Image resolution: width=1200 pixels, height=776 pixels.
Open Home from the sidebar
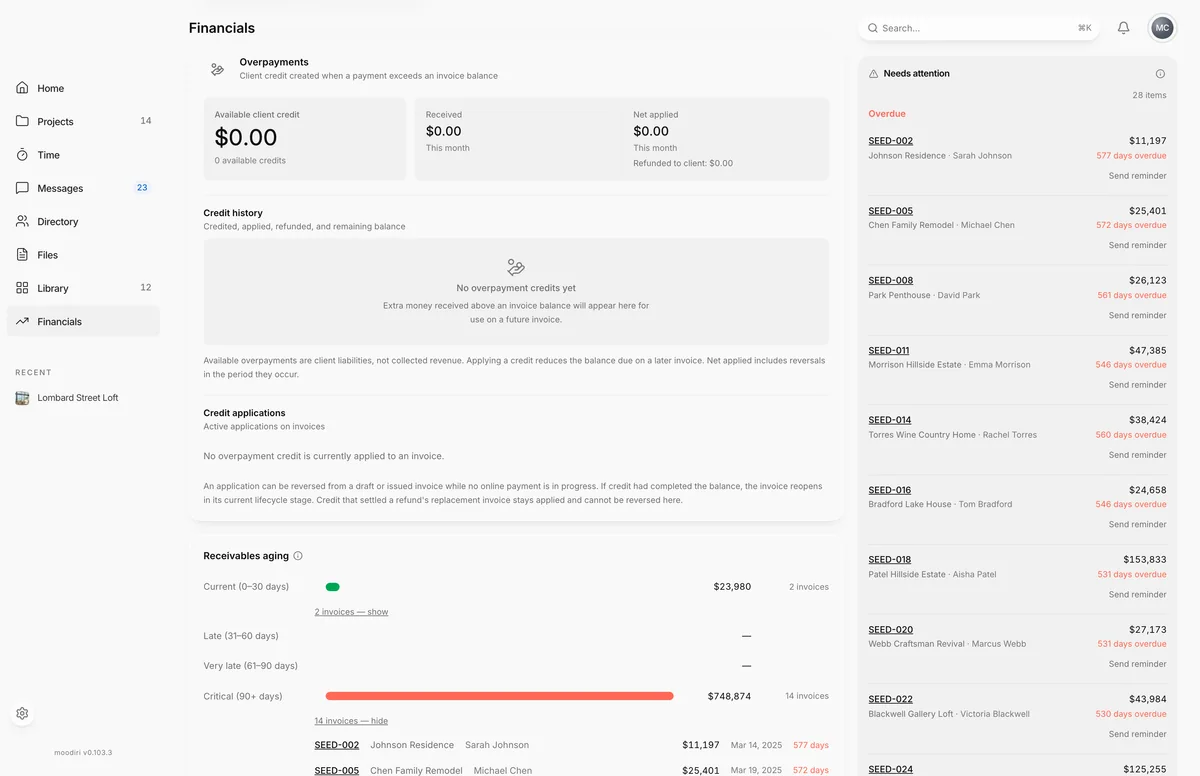83,88
